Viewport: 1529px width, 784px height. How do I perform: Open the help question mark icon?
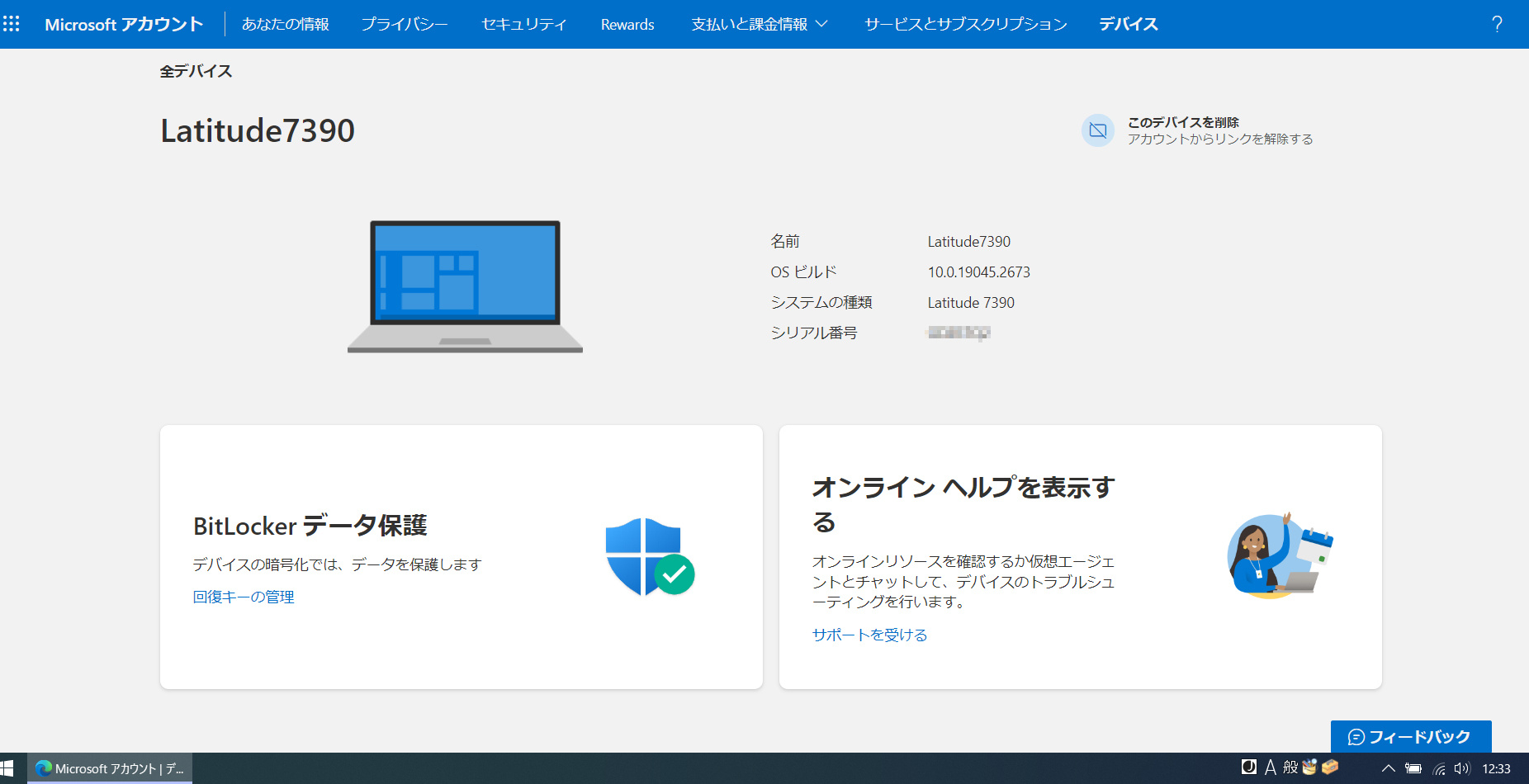(1497, 24)
